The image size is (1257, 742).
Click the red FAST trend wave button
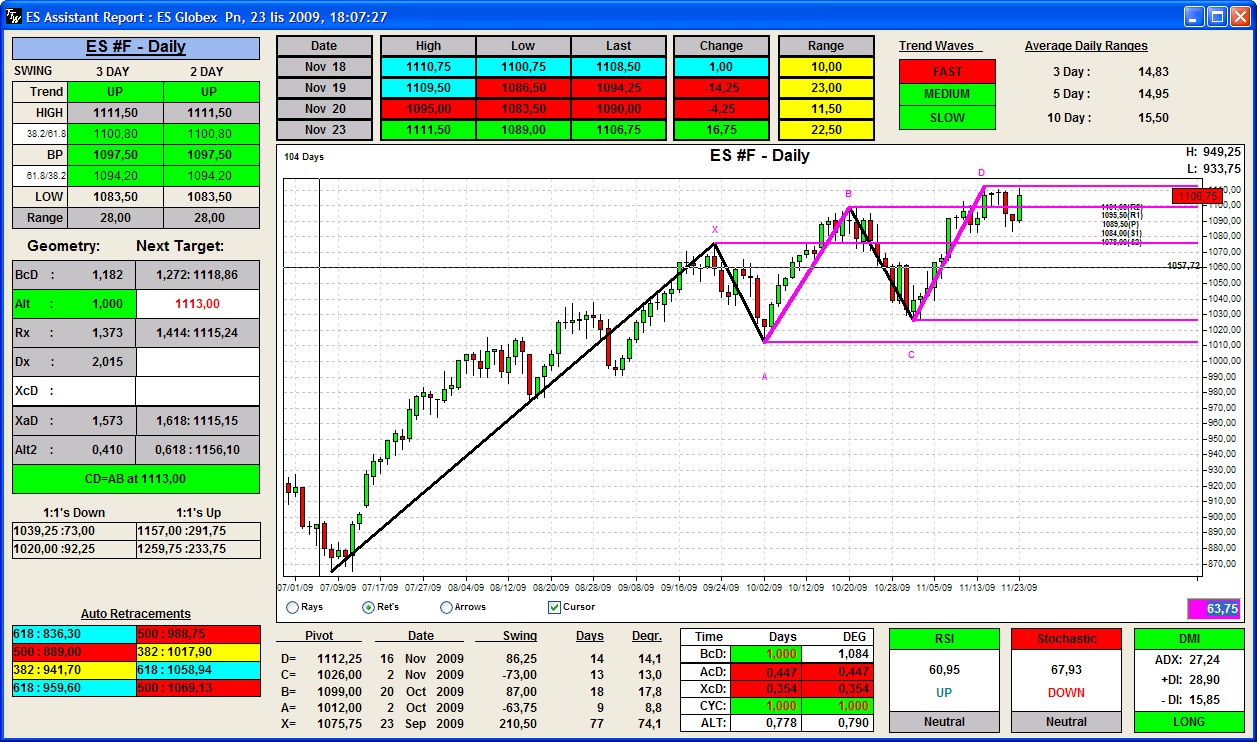[947, 72]
